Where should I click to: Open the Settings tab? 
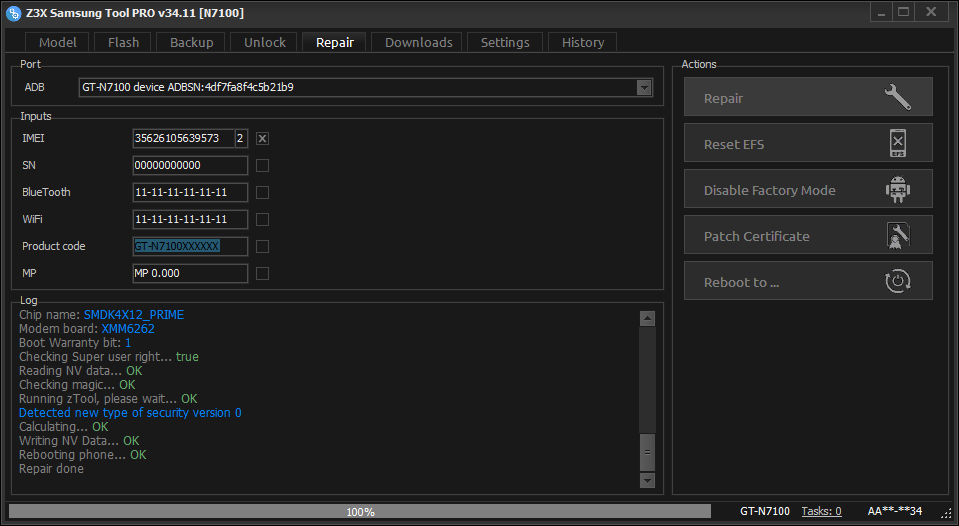[505, 42]
